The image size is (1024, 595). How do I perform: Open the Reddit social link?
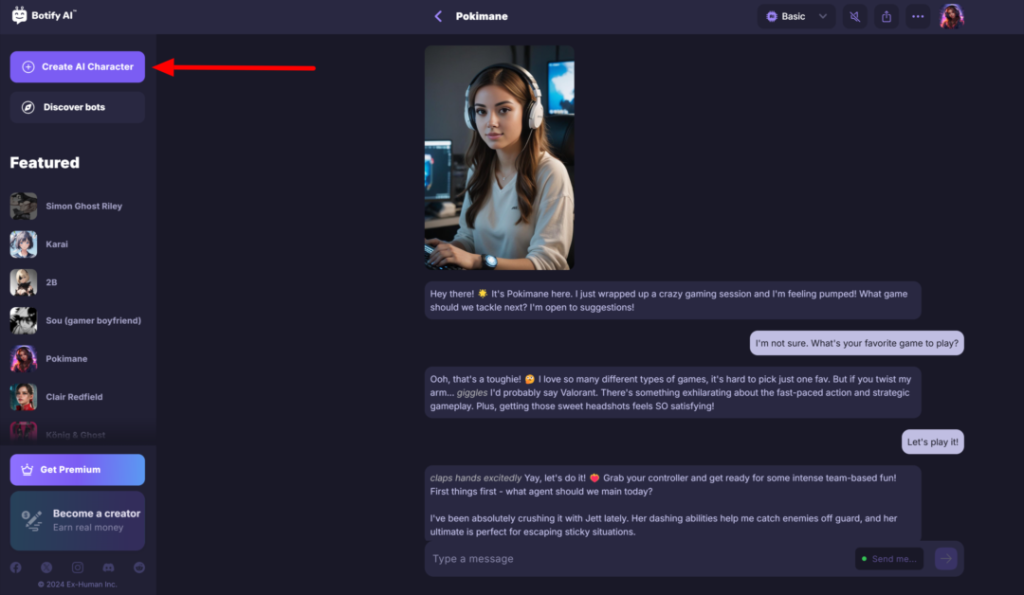pos(139,568)
